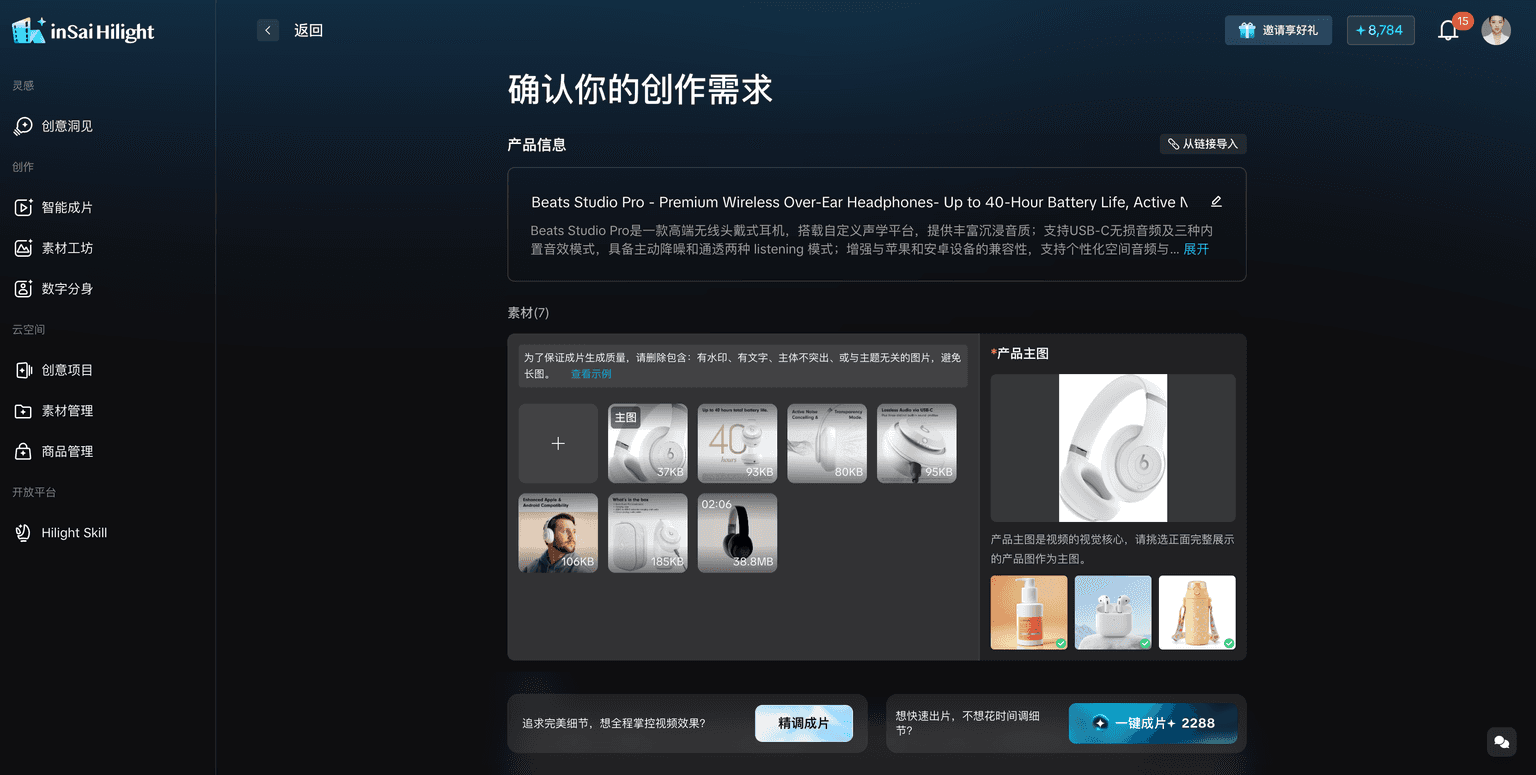This screenshot has width=1536, height=775.
Task: Click the 素材工坊 sidebar icon
Action: click(23, 248)
